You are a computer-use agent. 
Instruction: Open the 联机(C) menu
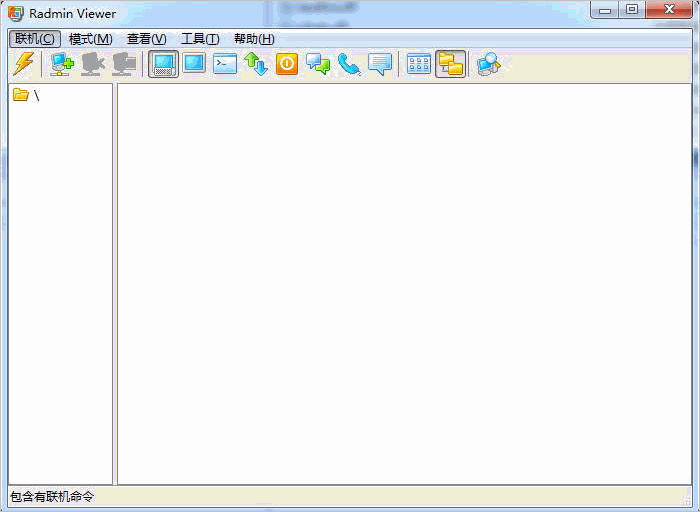click(x=35, y=39)
